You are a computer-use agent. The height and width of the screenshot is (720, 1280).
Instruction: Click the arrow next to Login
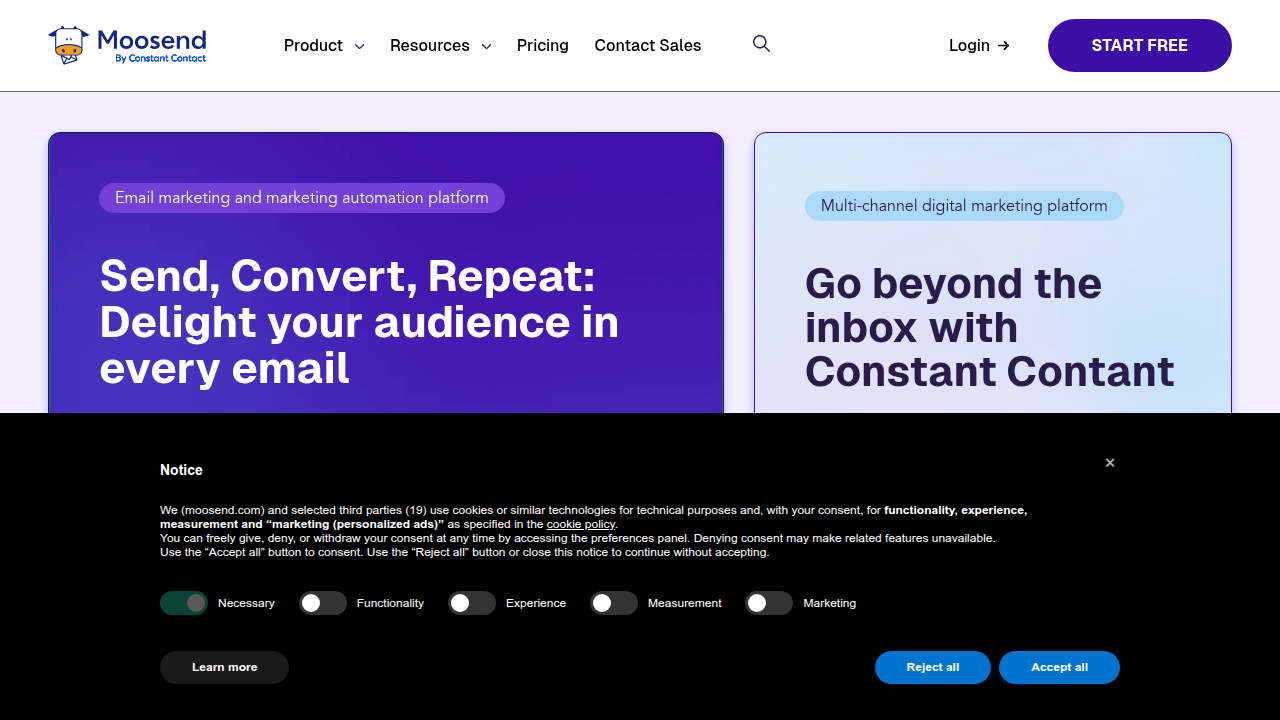click(x=1004, y=45)
